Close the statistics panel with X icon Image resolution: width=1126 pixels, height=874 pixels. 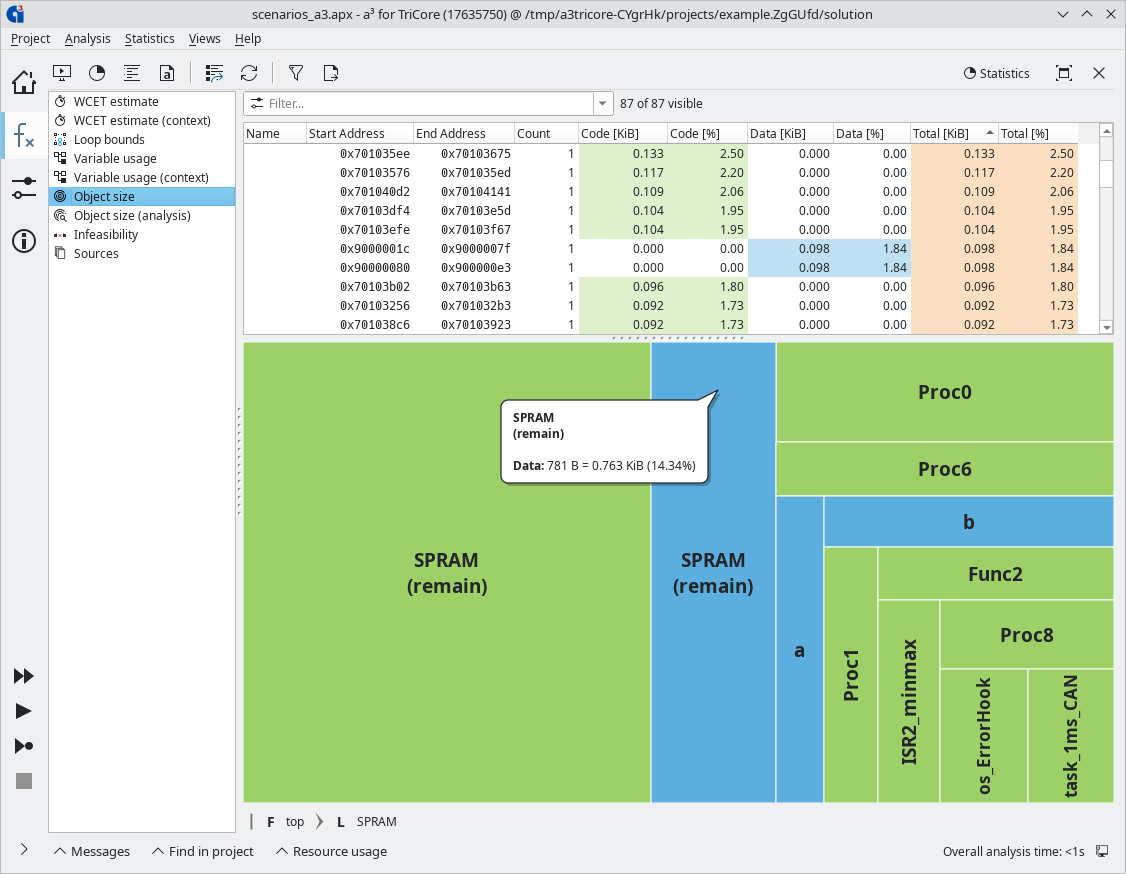(x=1099, y=73)
